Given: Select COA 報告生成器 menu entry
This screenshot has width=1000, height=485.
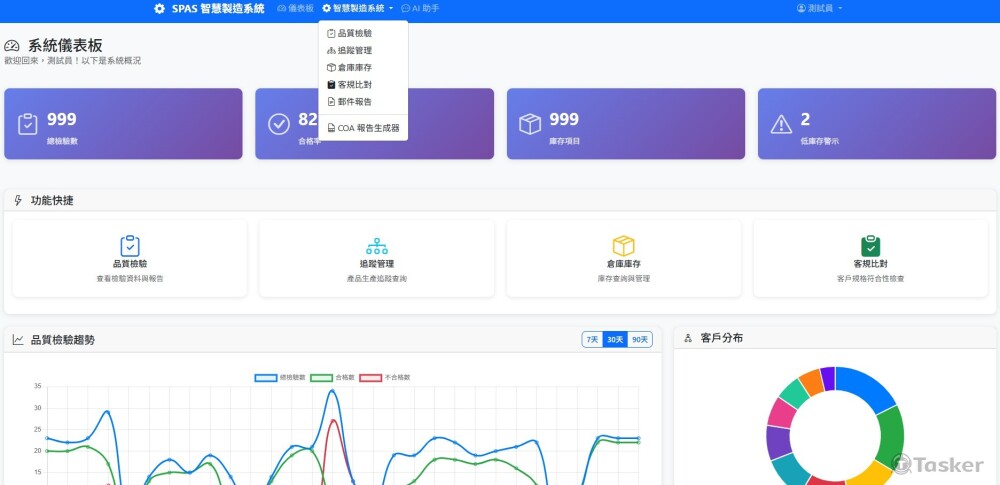Looking at the screenshot, I should 363,128.
